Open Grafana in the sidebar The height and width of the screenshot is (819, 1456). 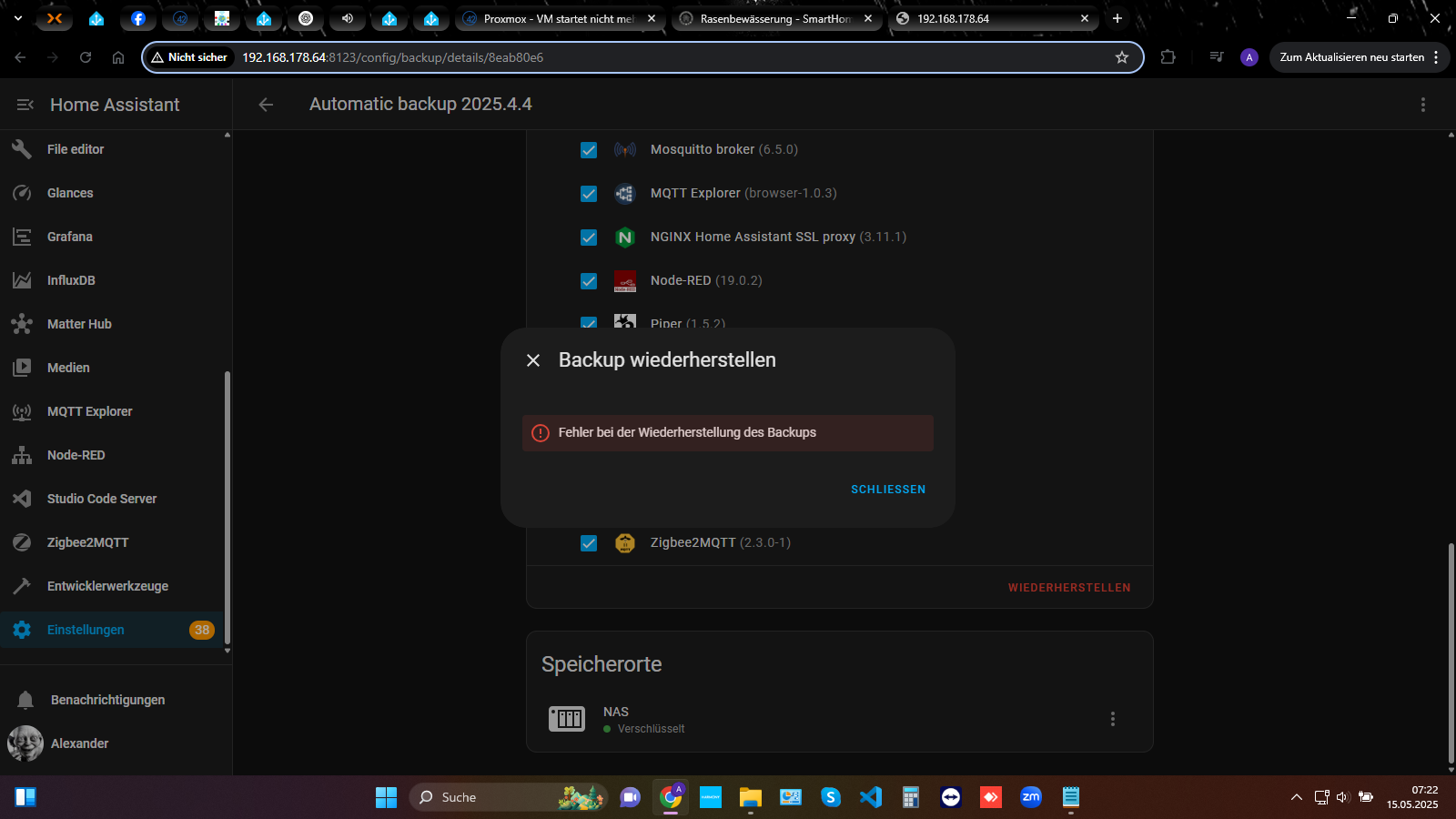click(112, 237)
